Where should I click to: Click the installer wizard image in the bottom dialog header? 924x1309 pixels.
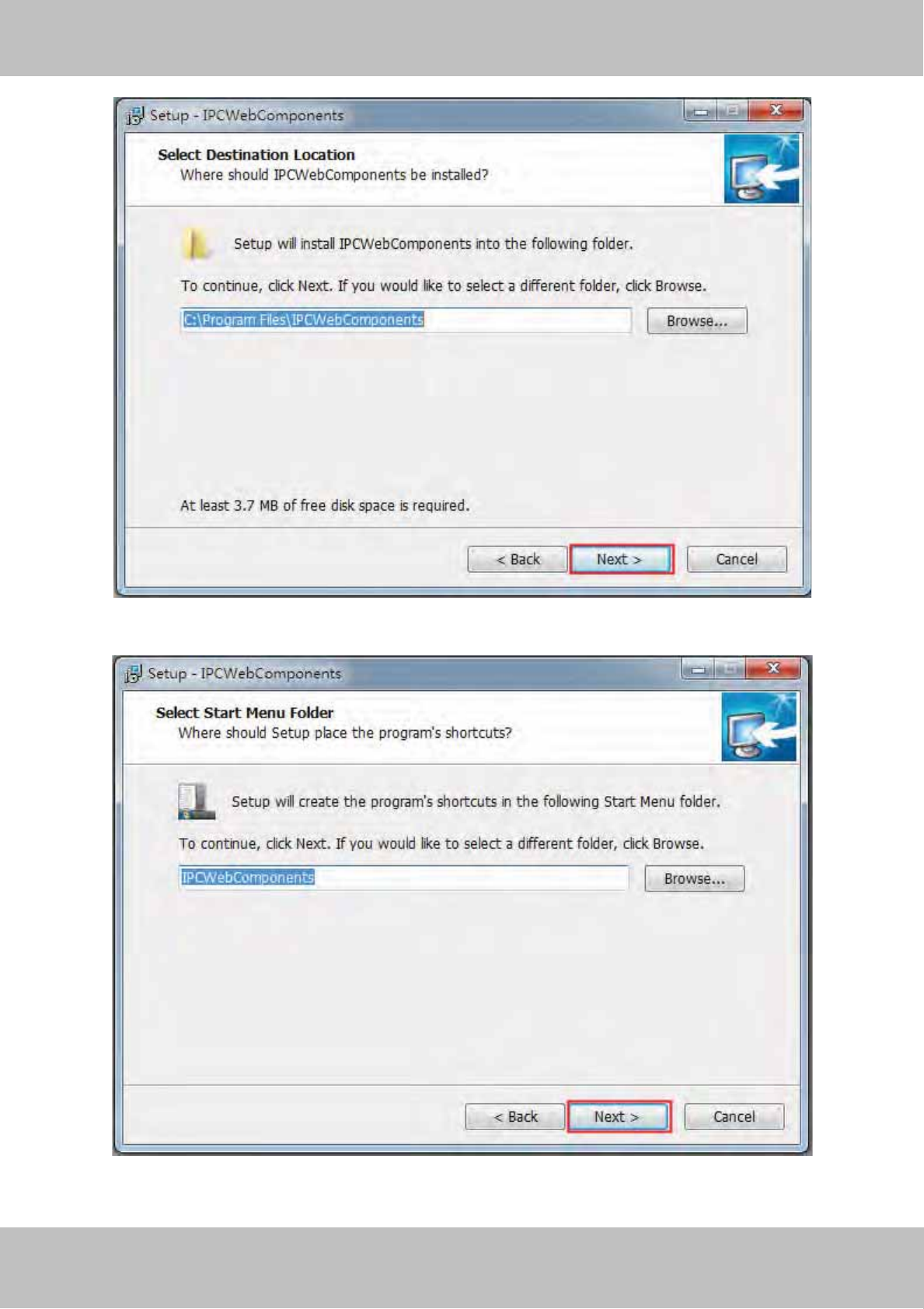tap(758, 728)
